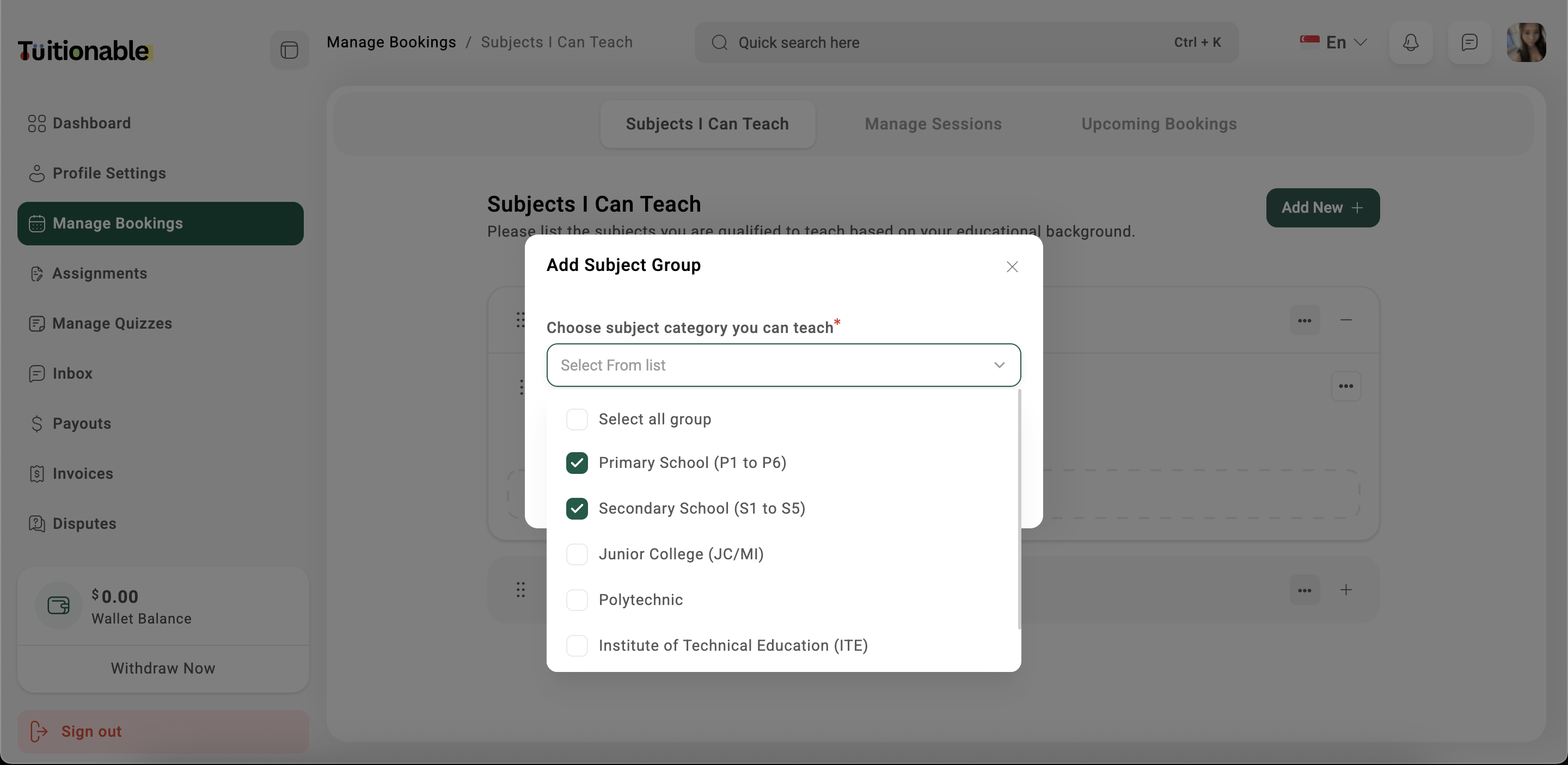Viewport: 1568px width, 765px height.
Task: Click the wallet balance icon
Action: pyautogui.click(x=58, y=605)
